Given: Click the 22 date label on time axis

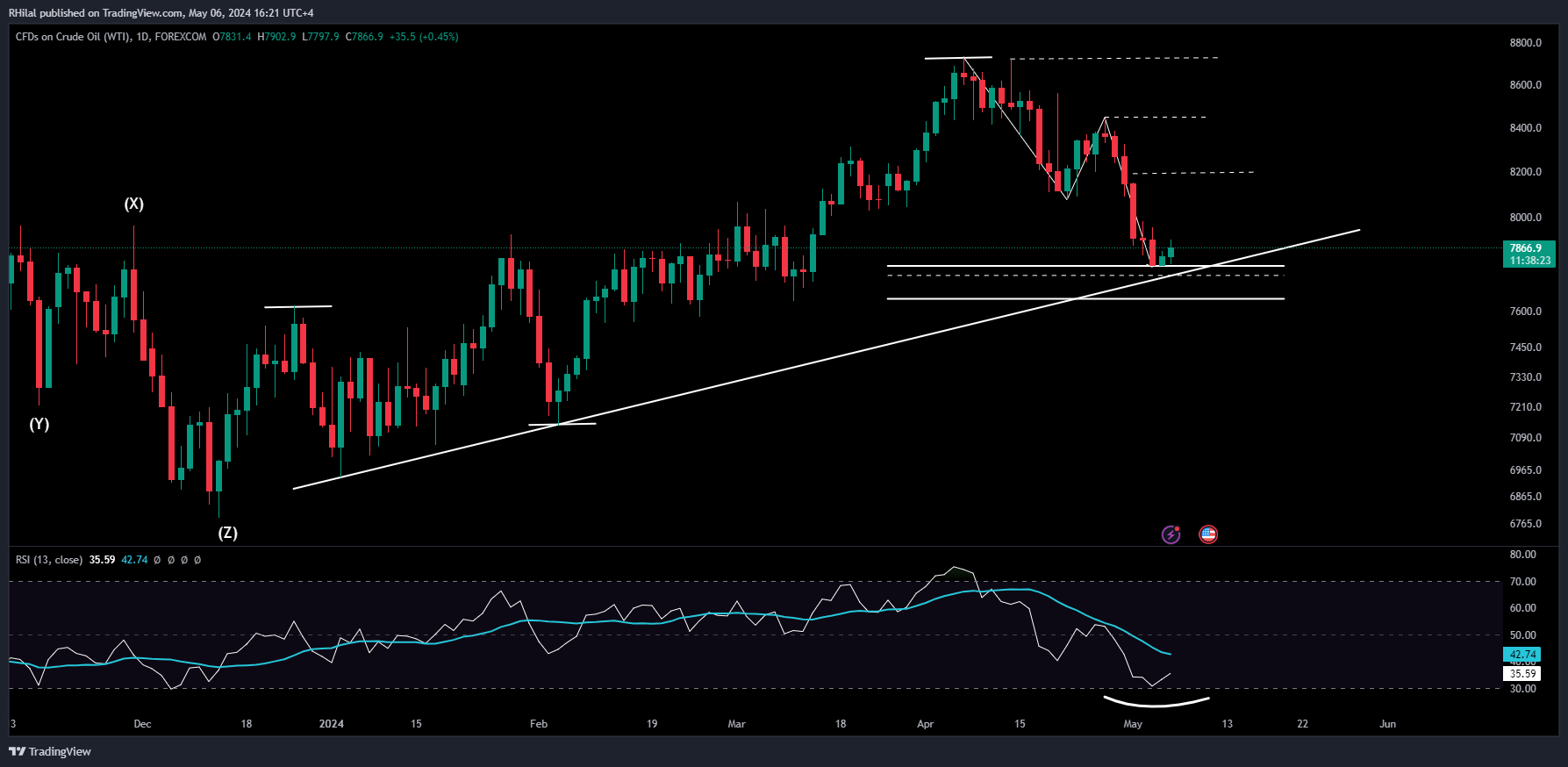Looking at the screenshot, I should point(1302,724).
